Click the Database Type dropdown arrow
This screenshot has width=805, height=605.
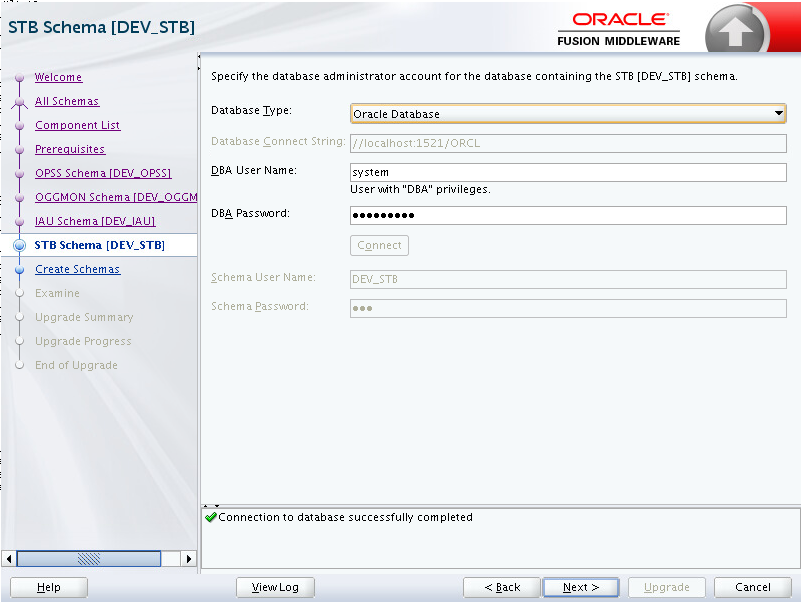779,114
